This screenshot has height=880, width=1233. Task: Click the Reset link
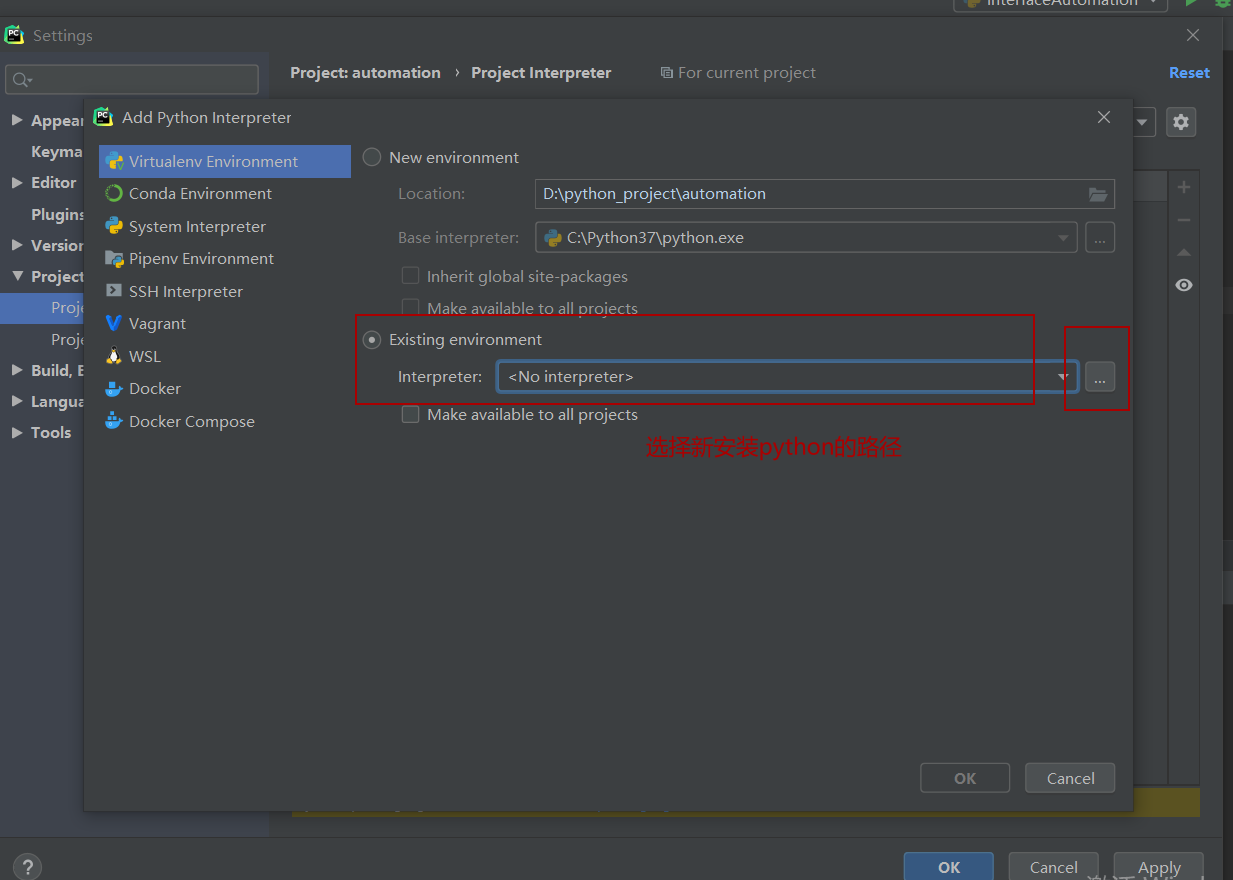[x=1189, y=72]
